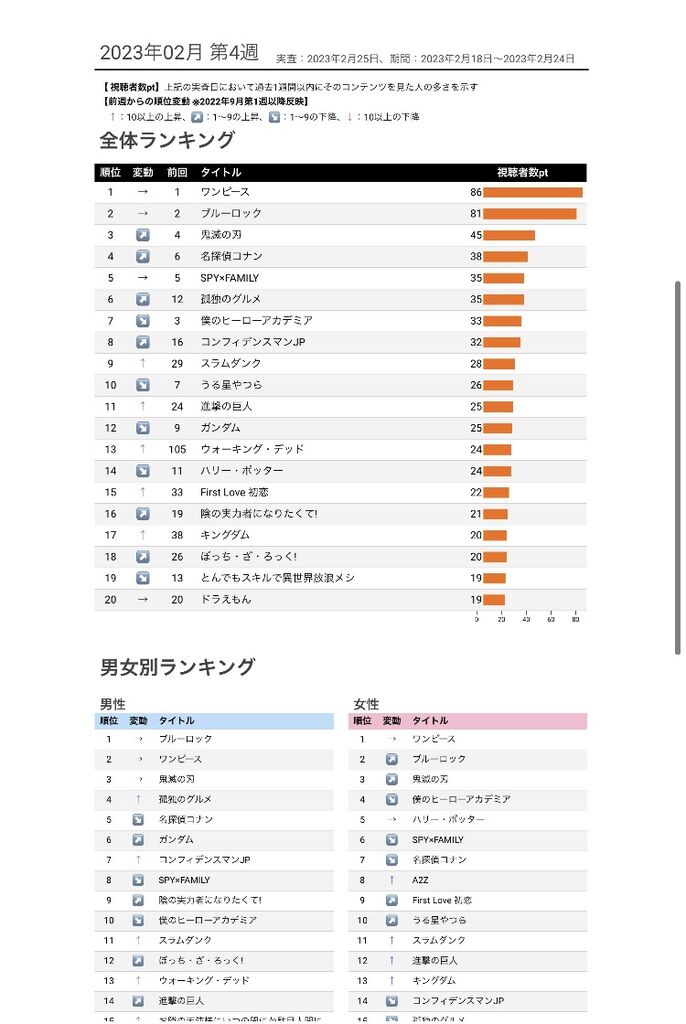Screen dimensions: 686x1024
Task: Click the down icon beside うる星やつら in overall ranking
Action: point(142,385)
